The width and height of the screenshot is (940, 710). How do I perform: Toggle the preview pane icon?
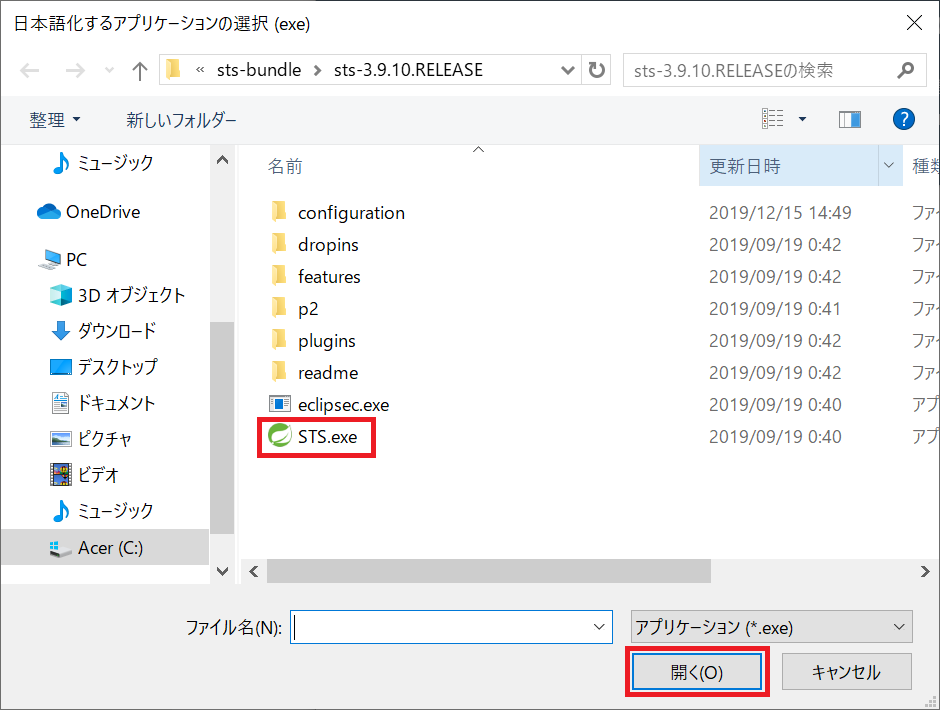tap(849, 119)
